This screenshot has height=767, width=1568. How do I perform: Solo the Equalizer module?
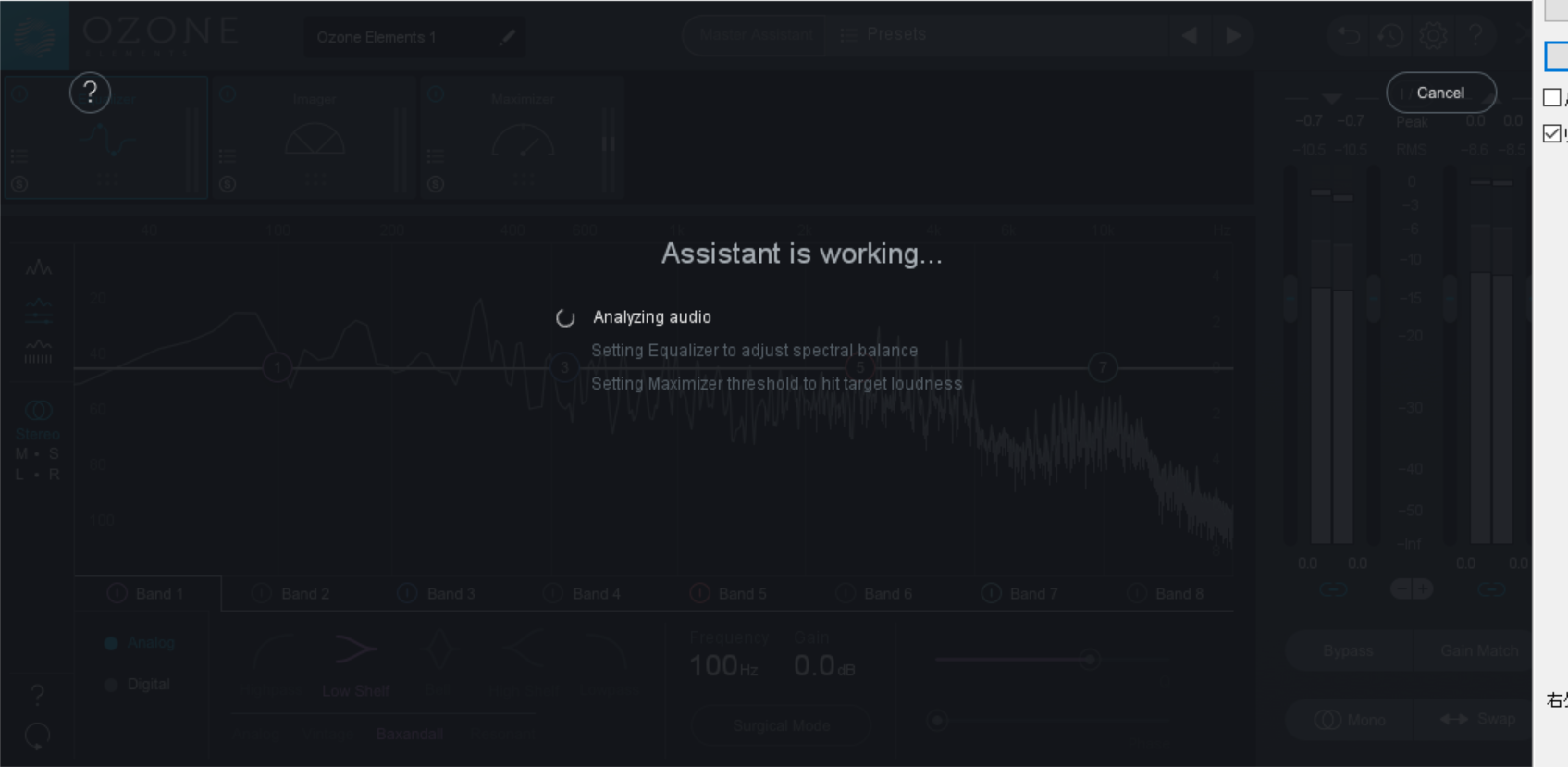click(19, 184)
